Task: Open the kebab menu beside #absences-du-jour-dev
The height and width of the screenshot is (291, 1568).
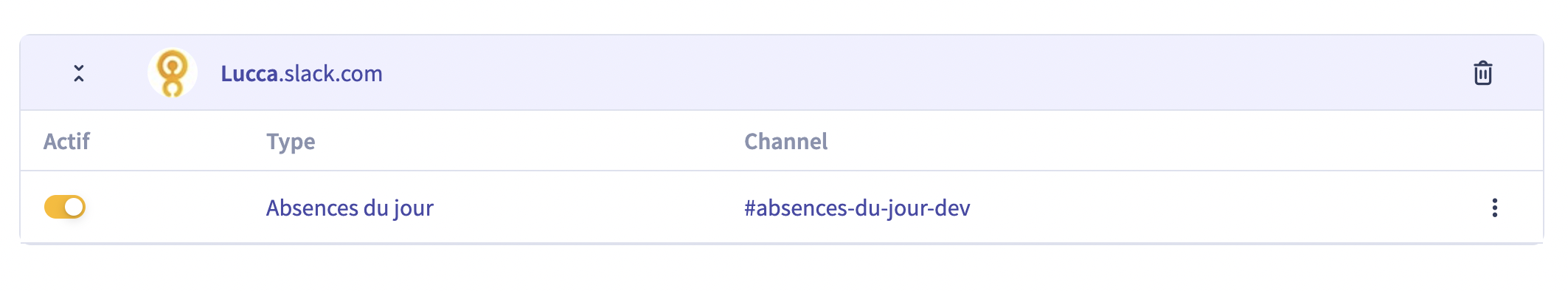Action: (1494, 208)
